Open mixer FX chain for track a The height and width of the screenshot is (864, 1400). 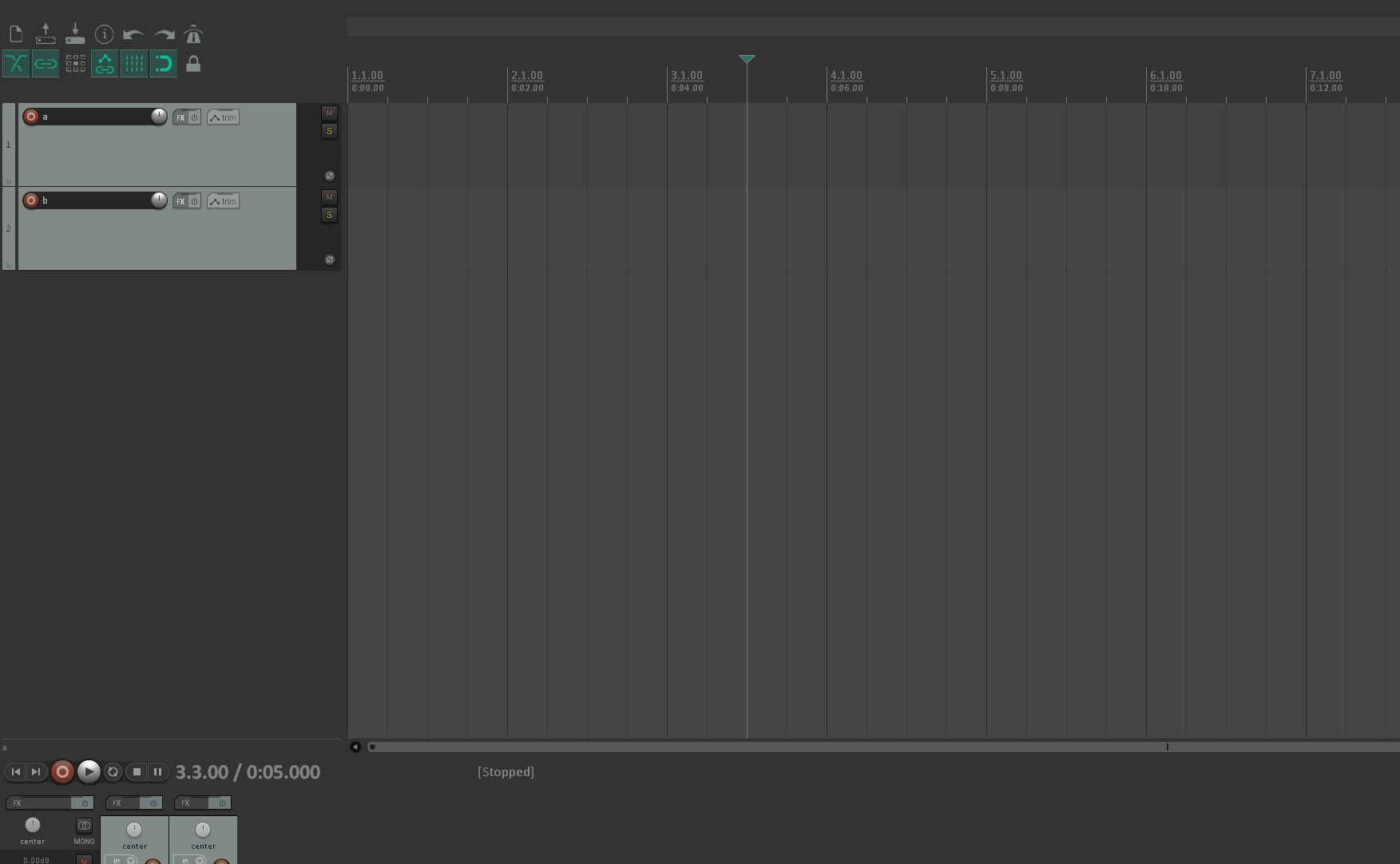pyautogui.click(x=123, y=803)
